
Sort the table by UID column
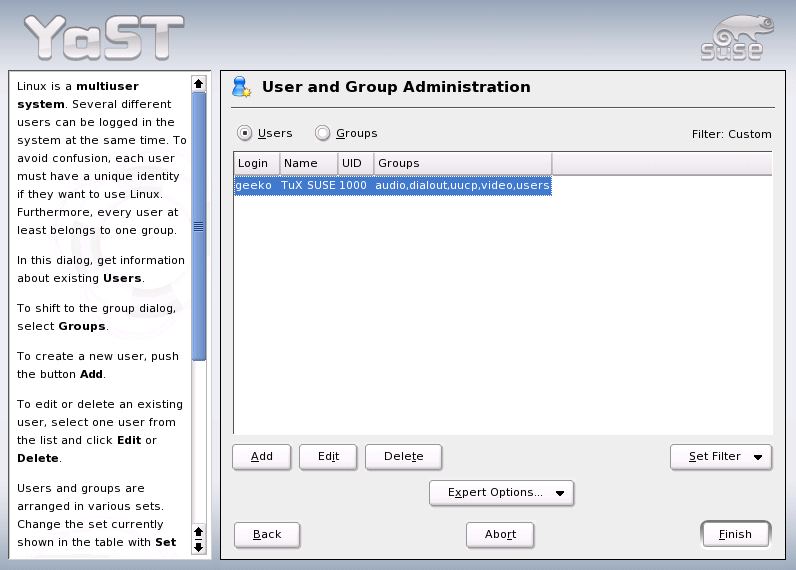(x=356, y=163)
